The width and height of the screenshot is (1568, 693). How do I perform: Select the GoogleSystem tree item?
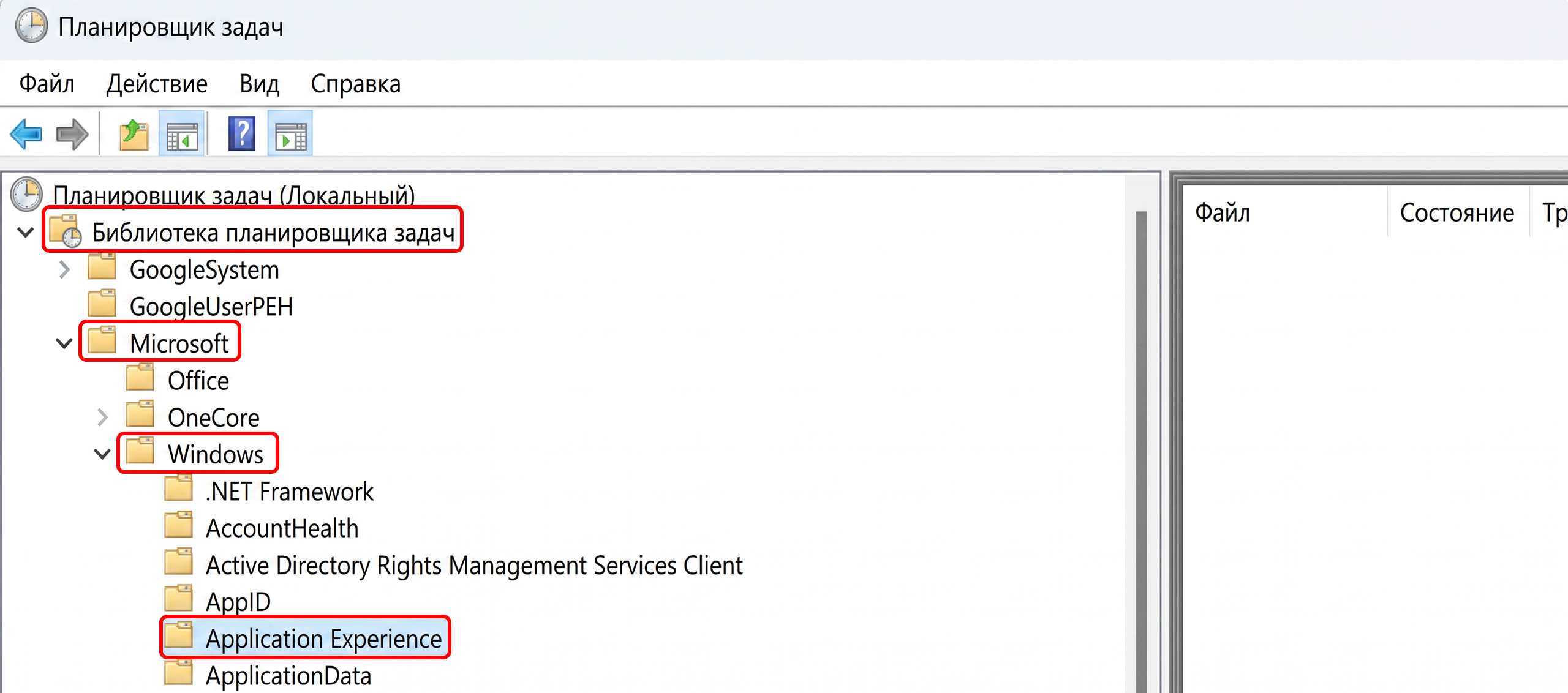[205, 270]
